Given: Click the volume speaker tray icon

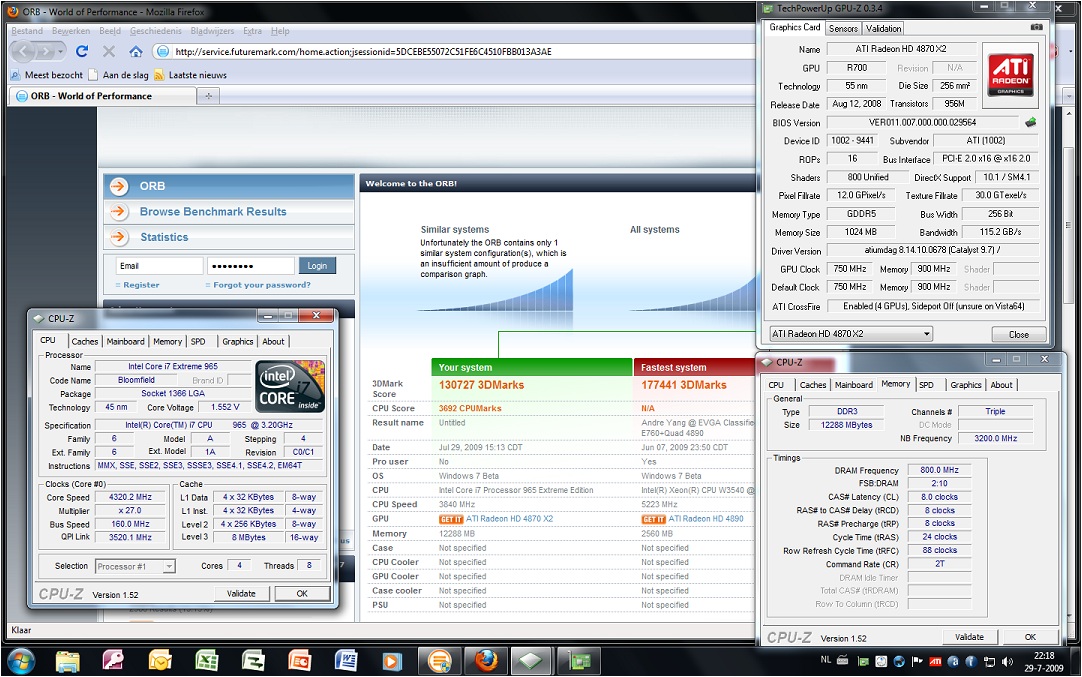Looking at the screenshot, I should point(1007,661).
